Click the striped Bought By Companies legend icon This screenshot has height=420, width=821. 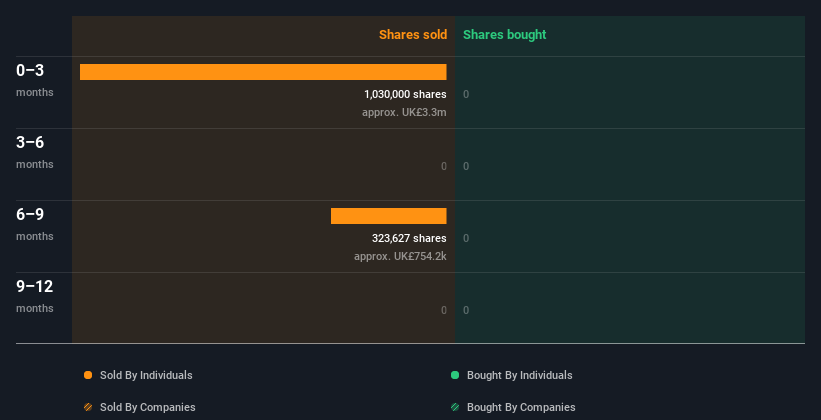pos(455,407)
